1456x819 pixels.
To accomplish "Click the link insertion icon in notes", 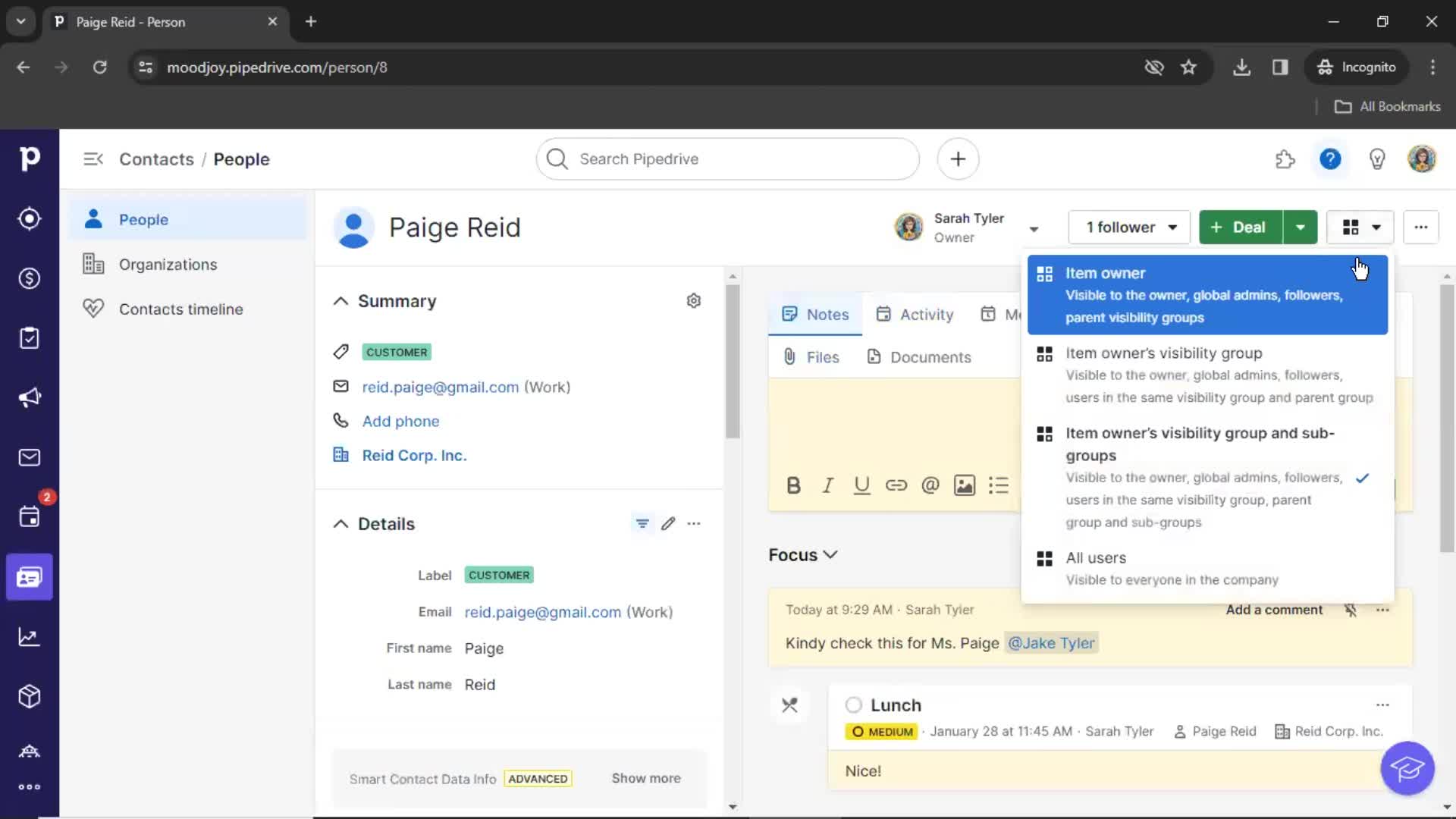I will tap(895, 485).
